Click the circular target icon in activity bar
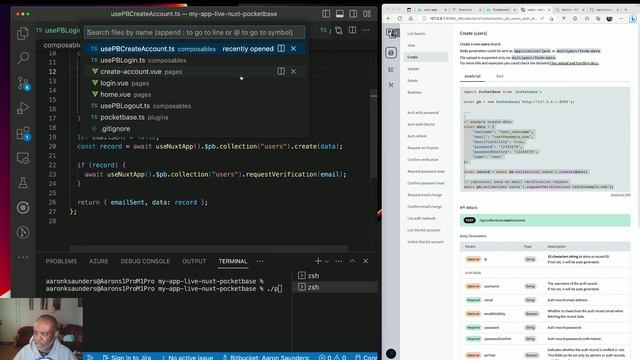640x360 pixels. click(23, 208)
